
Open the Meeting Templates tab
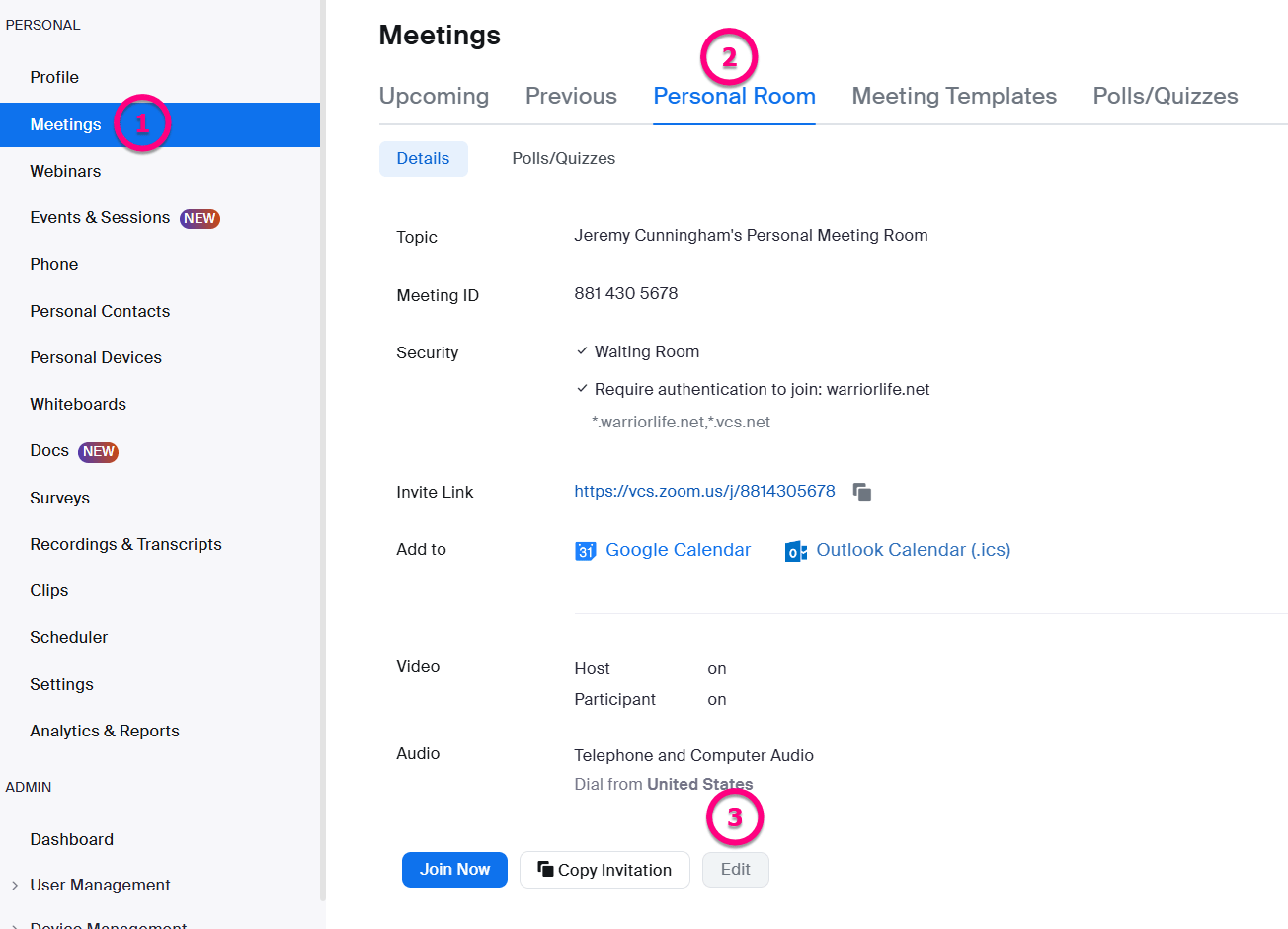(954, 96)
